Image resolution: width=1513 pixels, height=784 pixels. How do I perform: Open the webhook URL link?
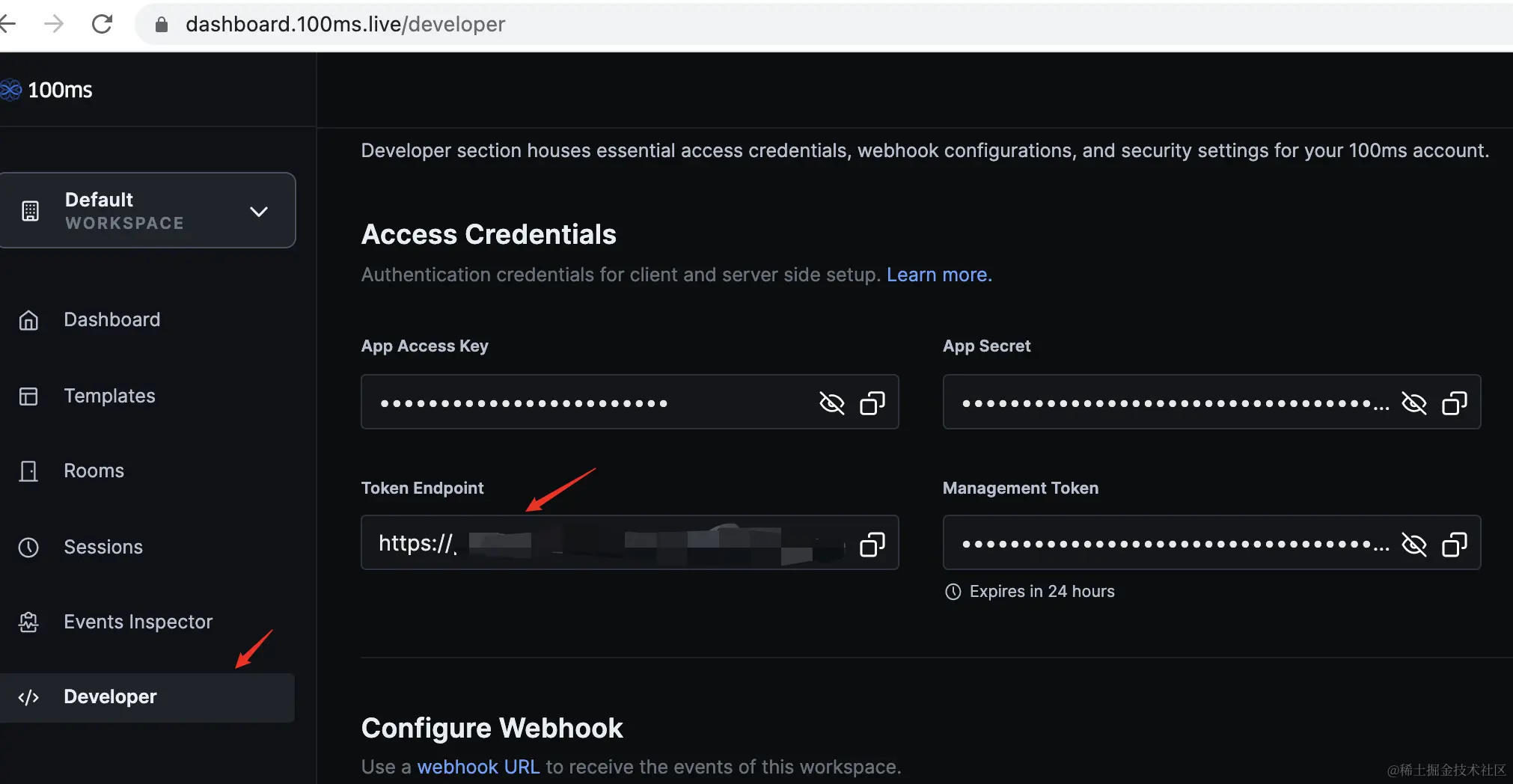[478, 767]
